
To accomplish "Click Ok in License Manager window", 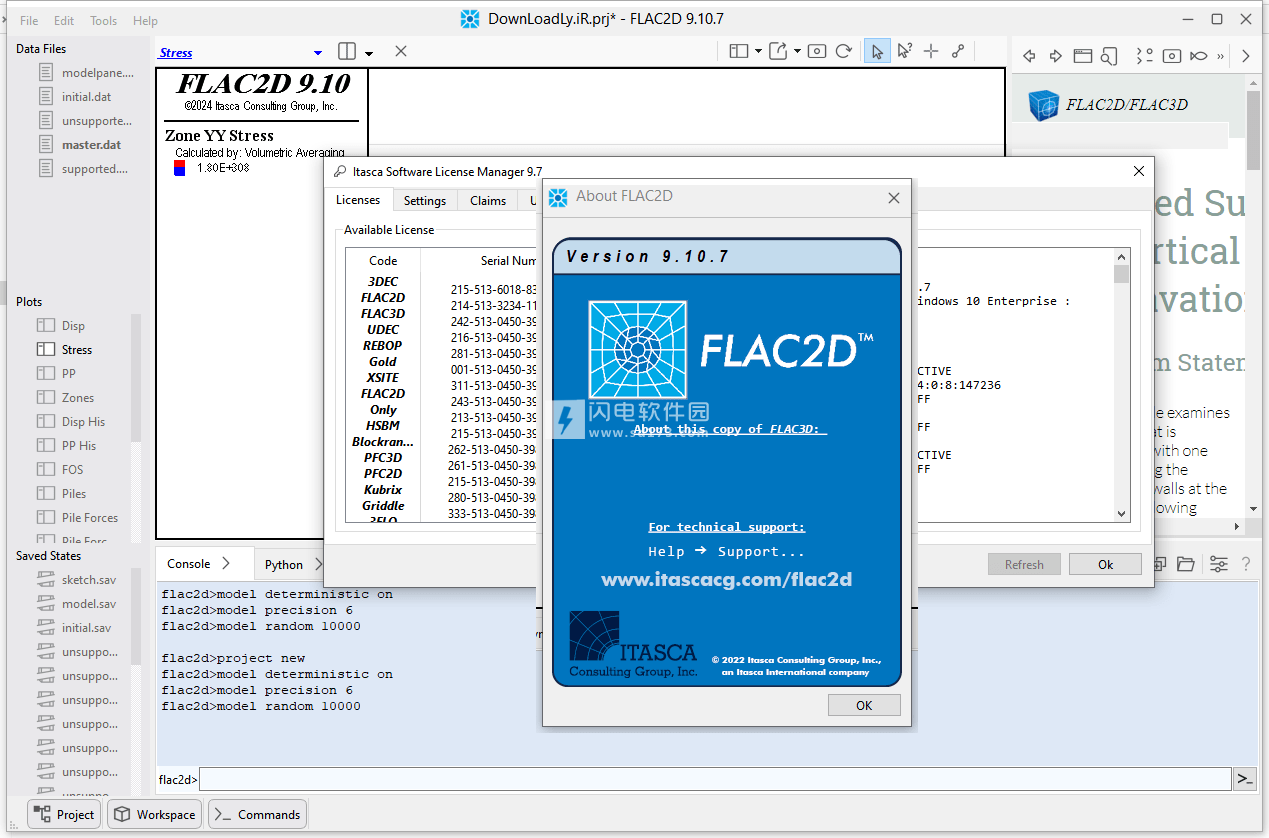I will [x=1105, y=564].
